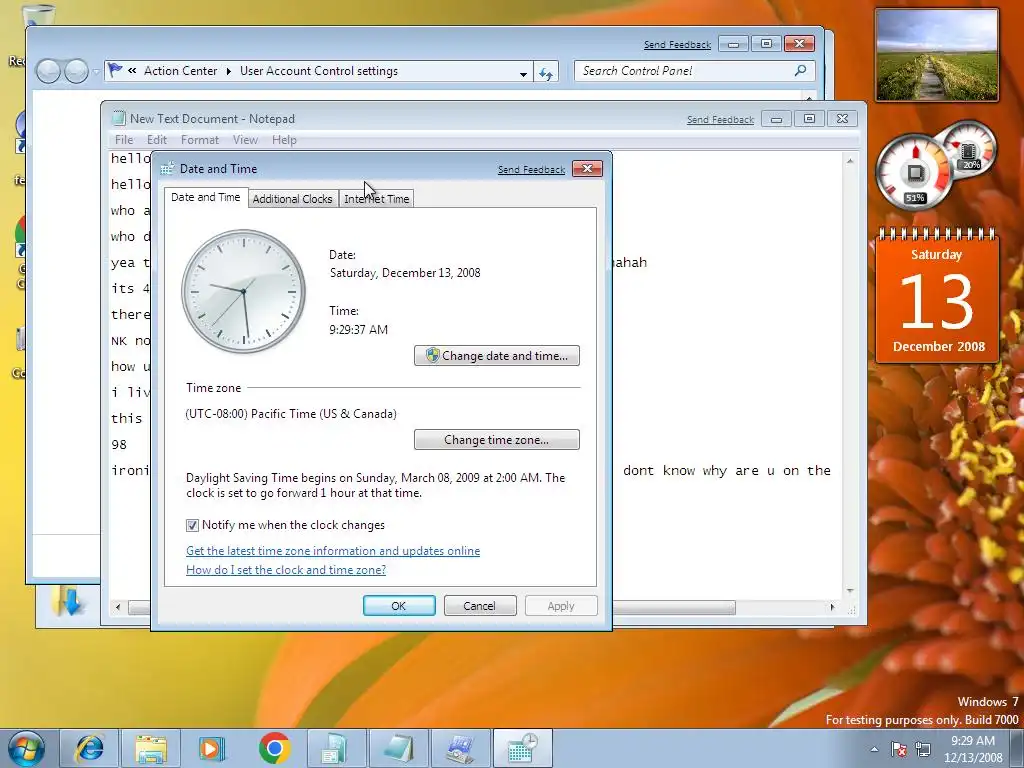Select the Date and Time tab
The width and height of the screenshot is (1024, 768).
click(x=206, y=197)
